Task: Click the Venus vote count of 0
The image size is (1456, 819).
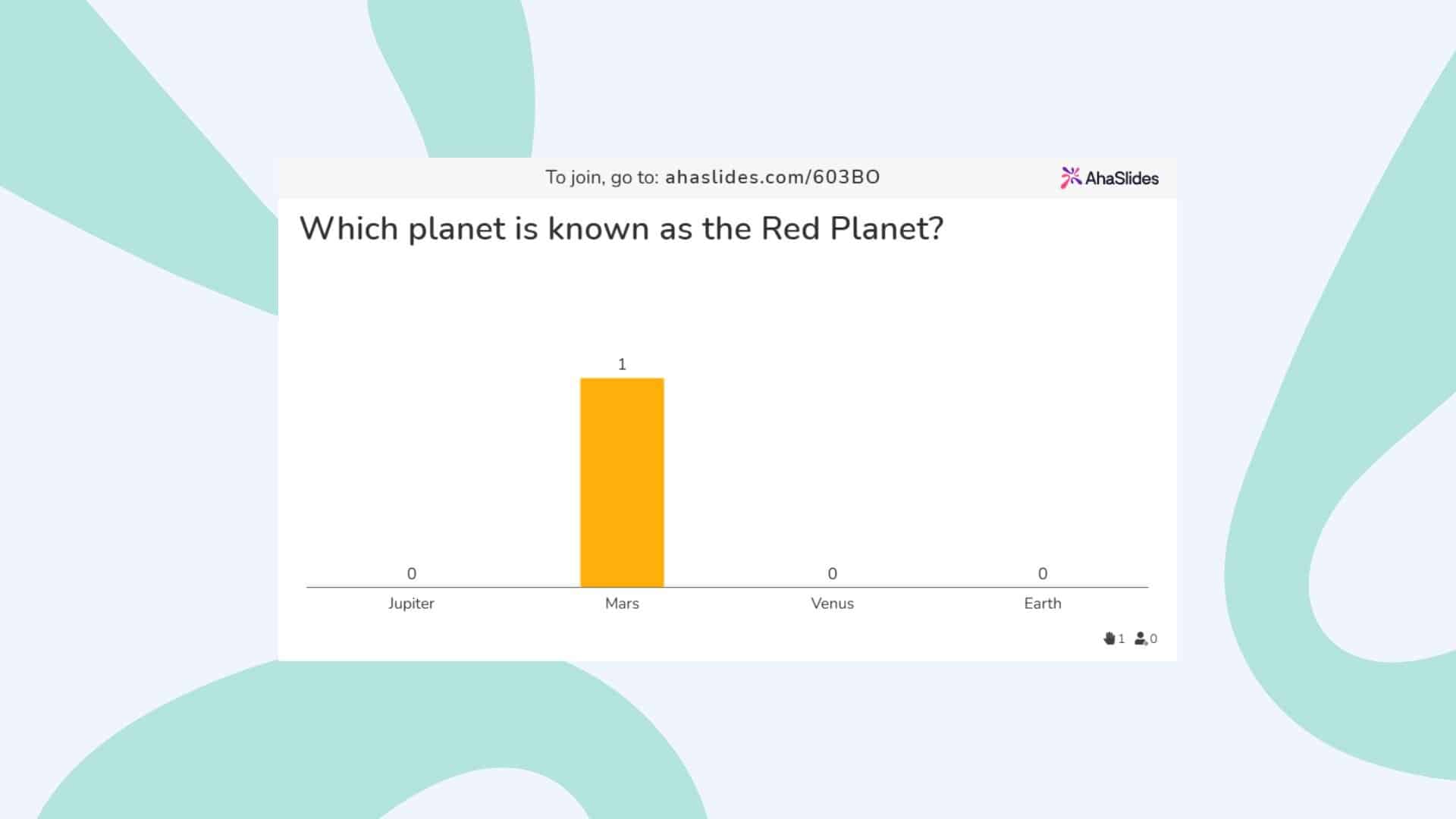Action: pos(832,573)
